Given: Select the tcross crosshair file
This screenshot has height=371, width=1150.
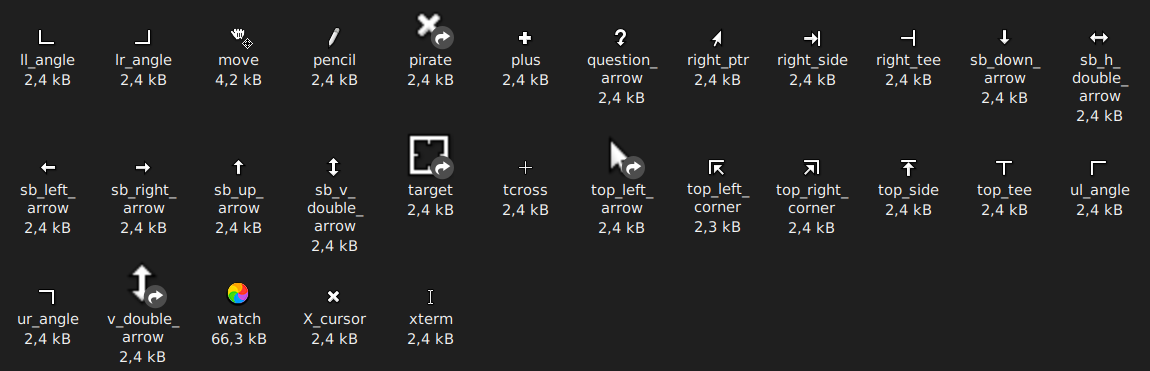Looking at the screenshot, I should coord(525,168).
